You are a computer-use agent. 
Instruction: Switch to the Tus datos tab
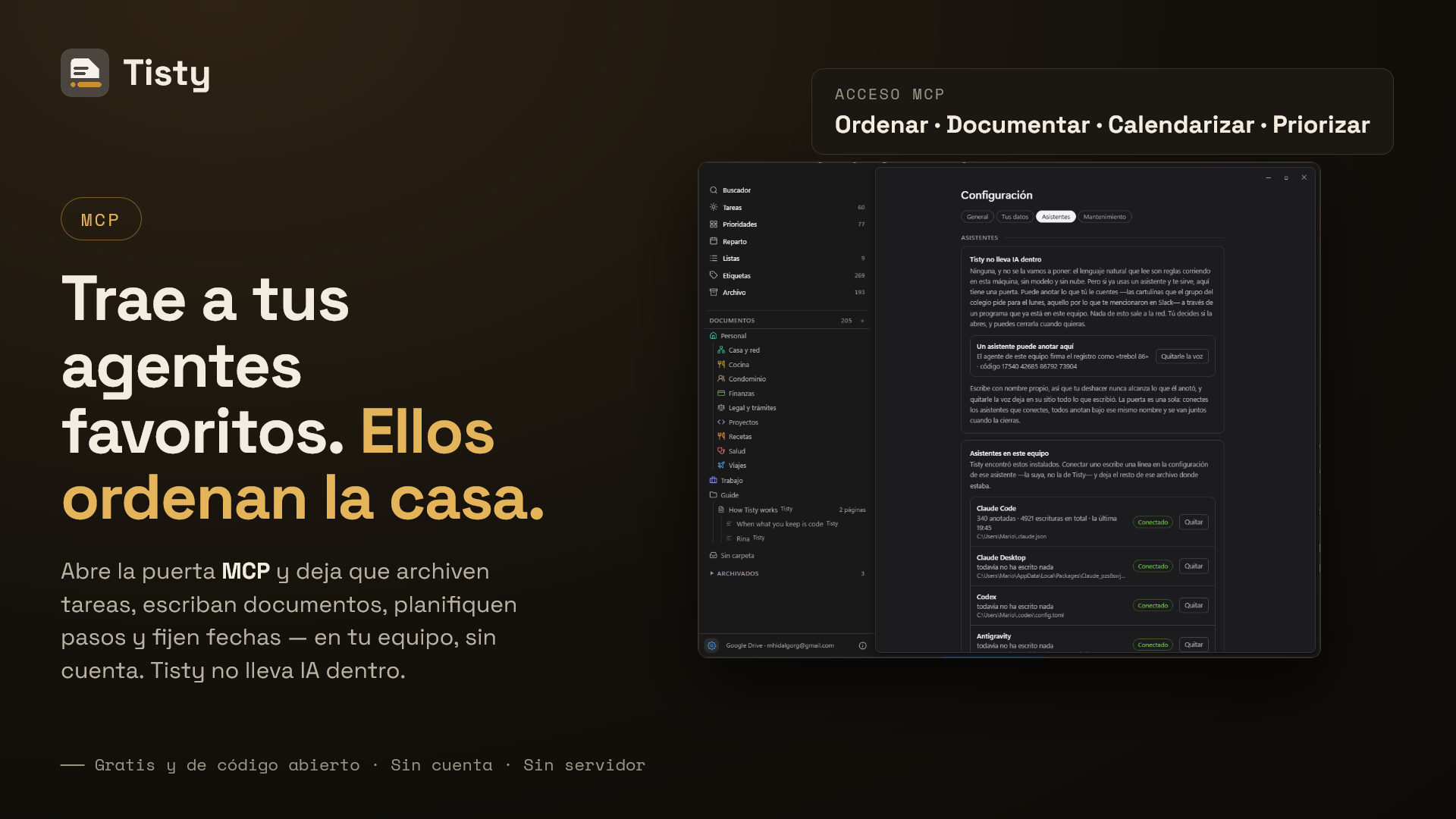[x=1015, y=217]
